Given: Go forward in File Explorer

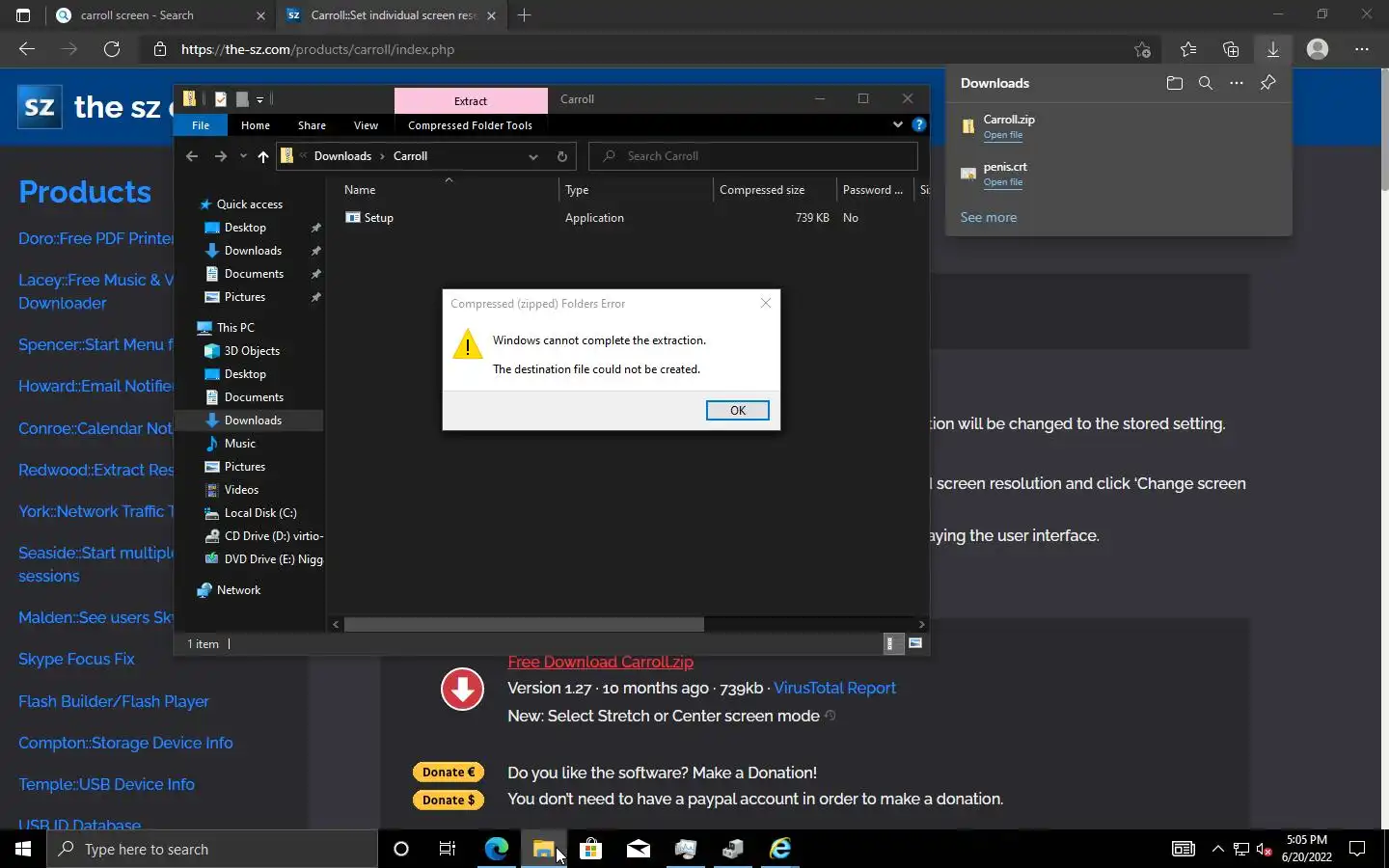Looking at the screenshot, I should pyautogui.click(x=221, y=156).
